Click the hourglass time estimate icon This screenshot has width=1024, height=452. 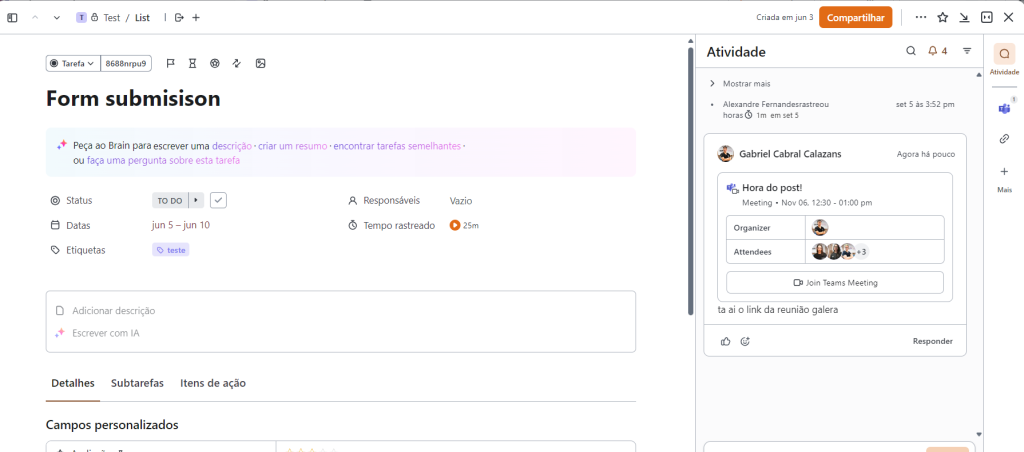click(x=192, y=63)
